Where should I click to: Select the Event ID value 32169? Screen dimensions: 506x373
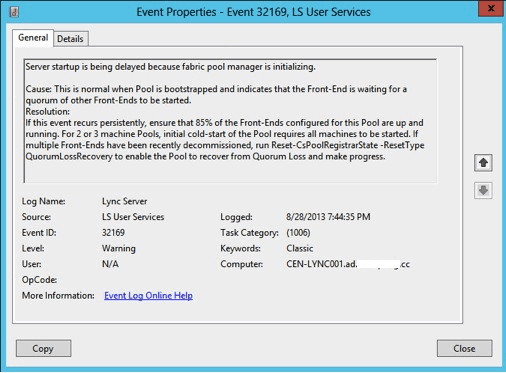click(113, 233)
